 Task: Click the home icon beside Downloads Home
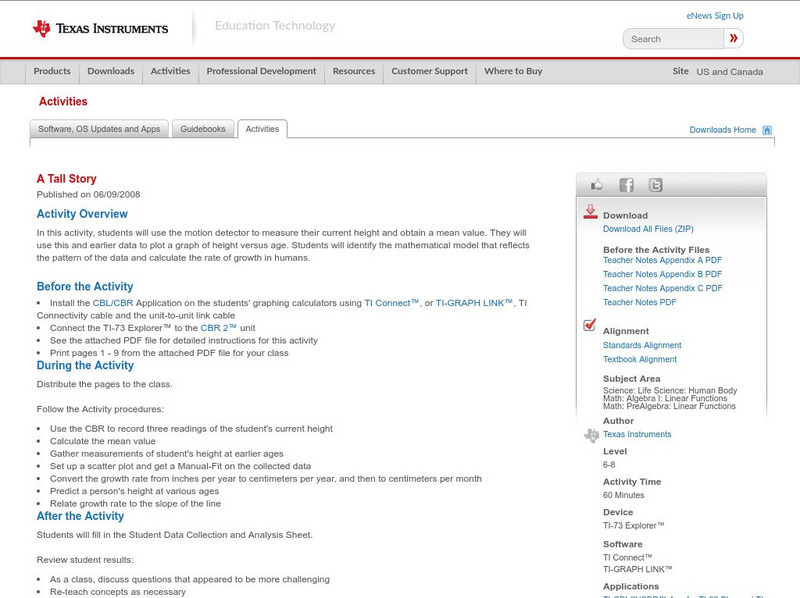(x=767, y=130)
